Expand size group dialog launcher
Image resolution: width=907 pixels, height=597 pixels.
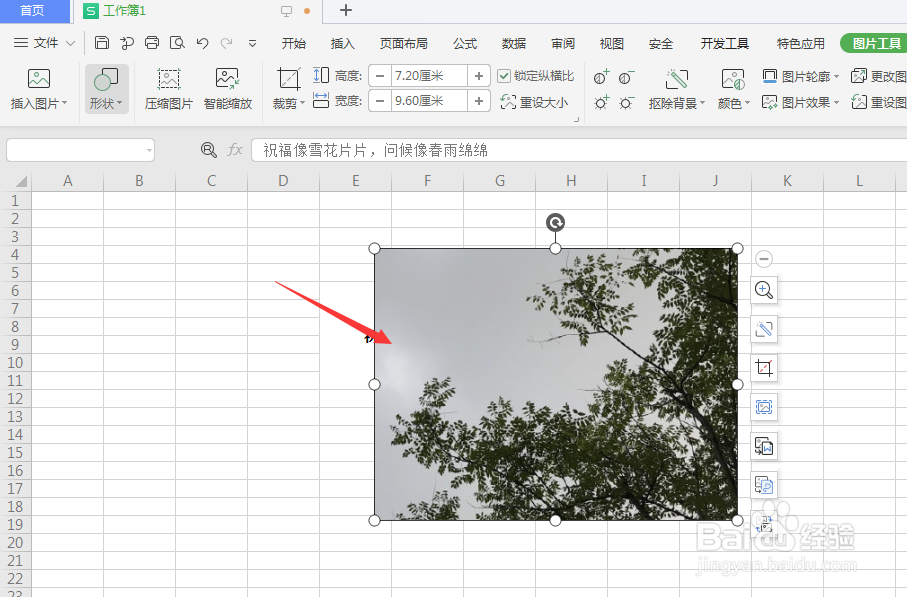[576, 120]
